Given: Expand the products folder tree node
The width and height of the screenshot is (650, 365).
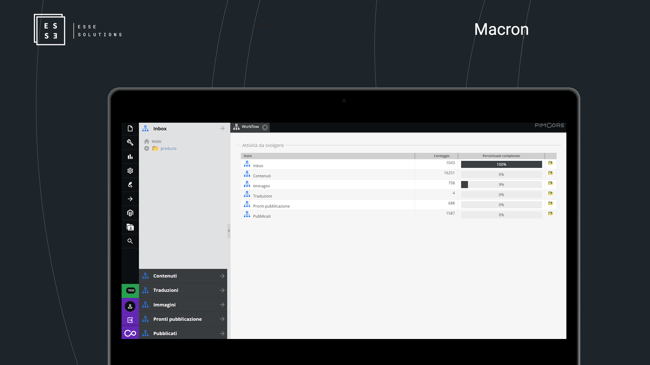Looking at the screenshot, I should pos(146,148).
